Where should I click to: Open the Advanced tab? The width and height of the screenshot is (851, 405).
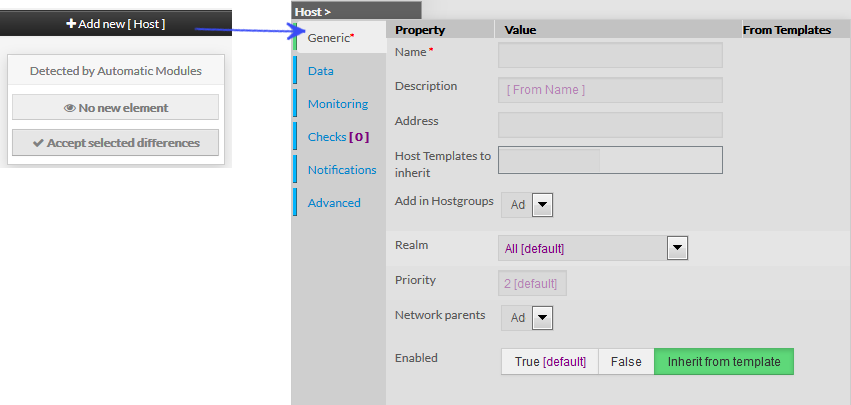[334, 203]
